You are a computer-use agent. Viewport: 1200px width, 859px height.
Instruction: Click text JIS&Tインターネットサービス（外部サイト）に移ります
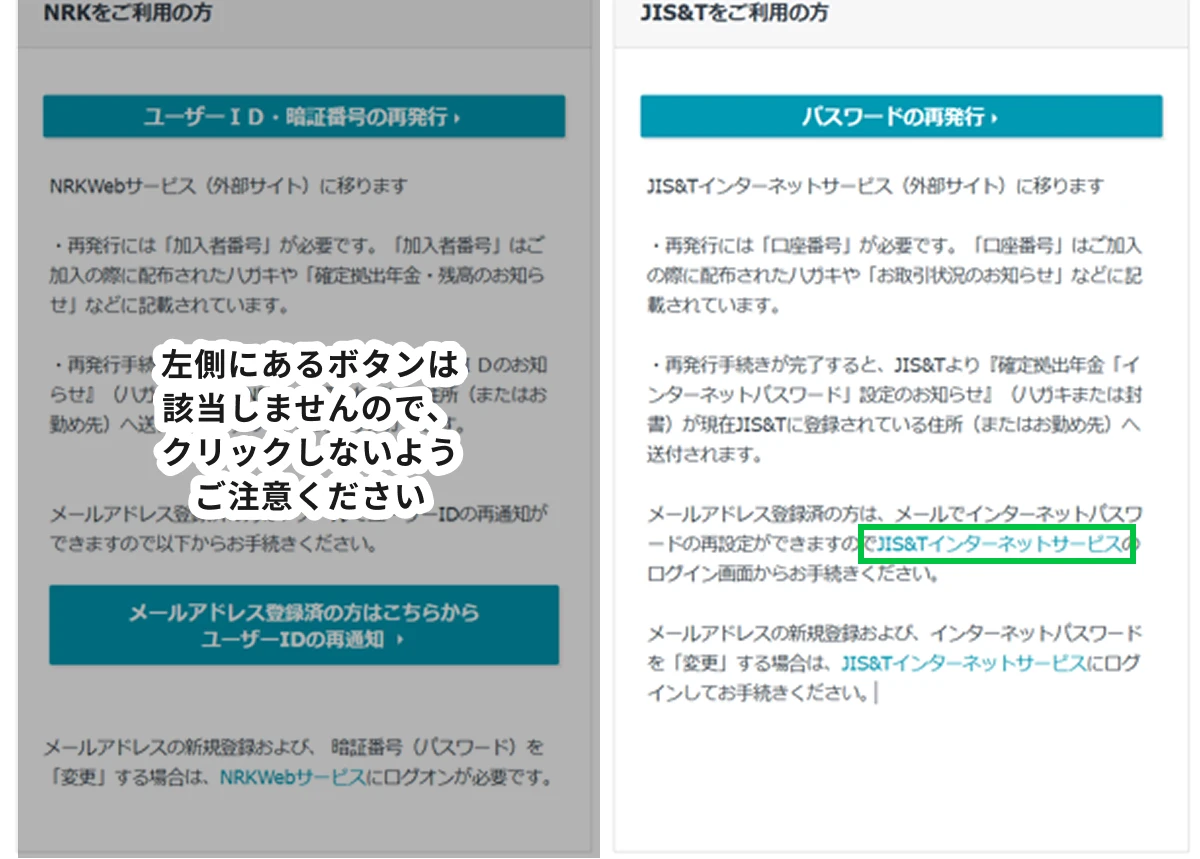[x=876, y=186]
